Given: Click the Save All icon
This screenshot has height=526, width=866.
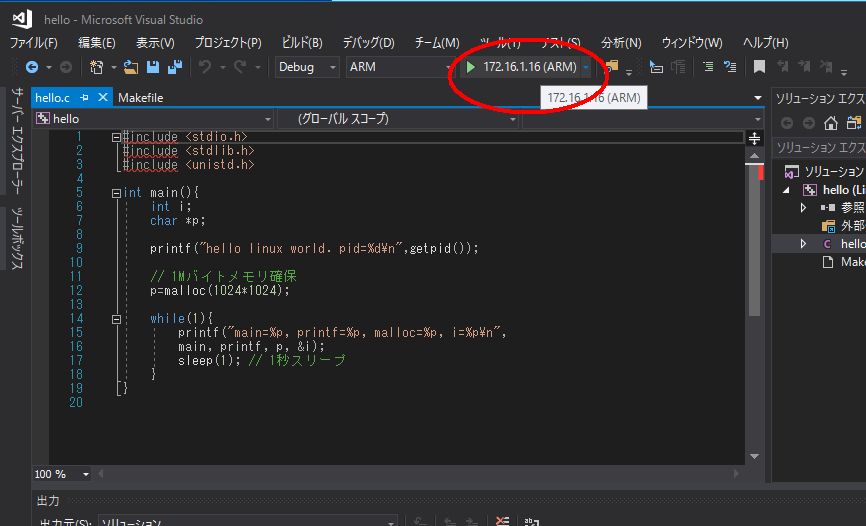Looking at the screenshot, I should point(175,67).
